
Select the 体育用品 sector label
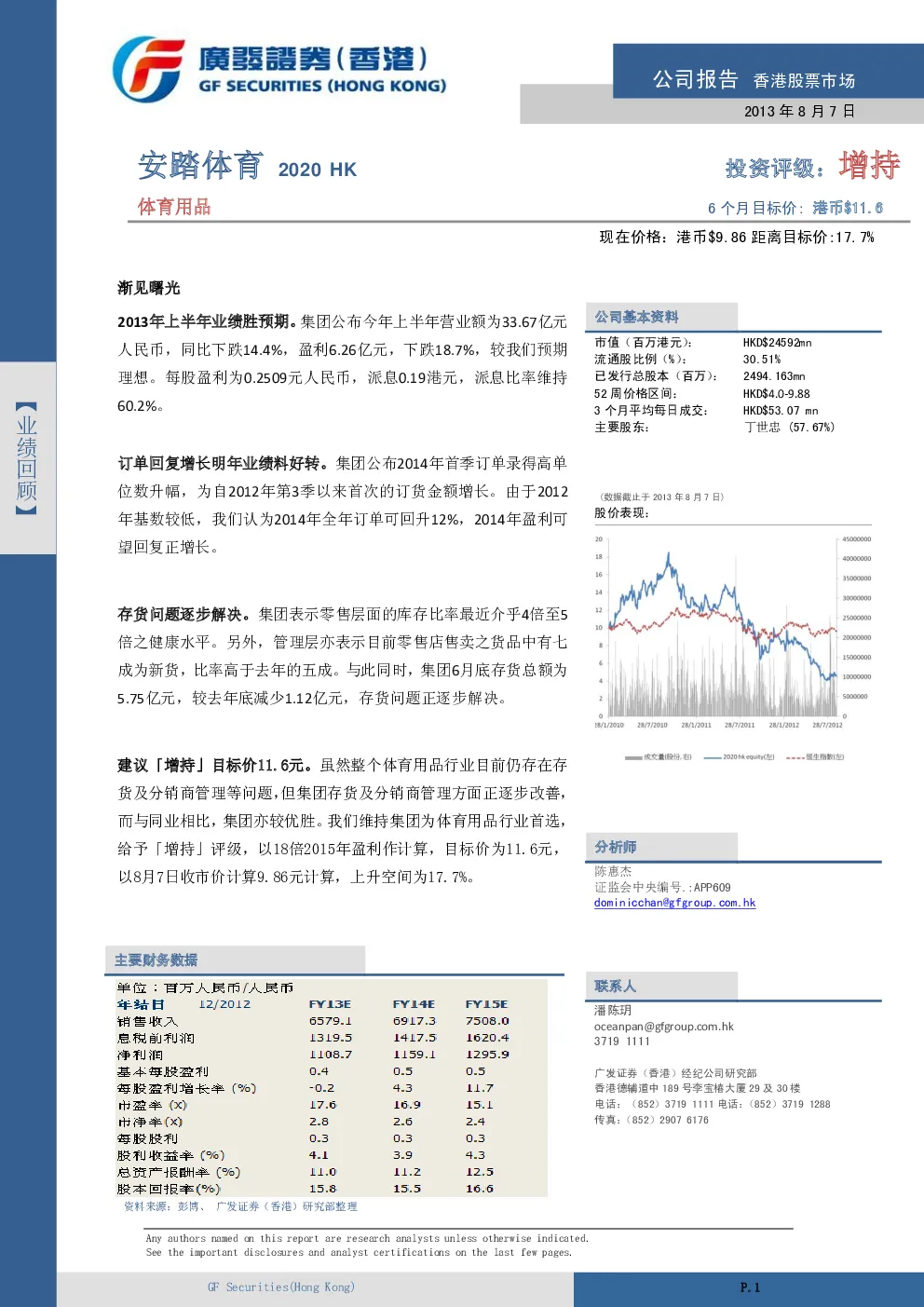174,207
